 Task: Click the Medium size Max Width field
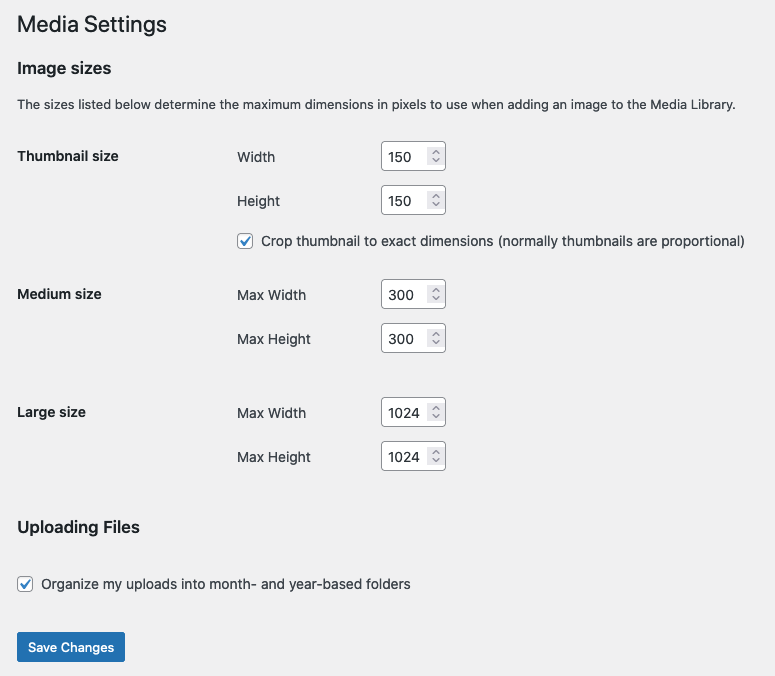pyautogui.click(x=403, y=295)
